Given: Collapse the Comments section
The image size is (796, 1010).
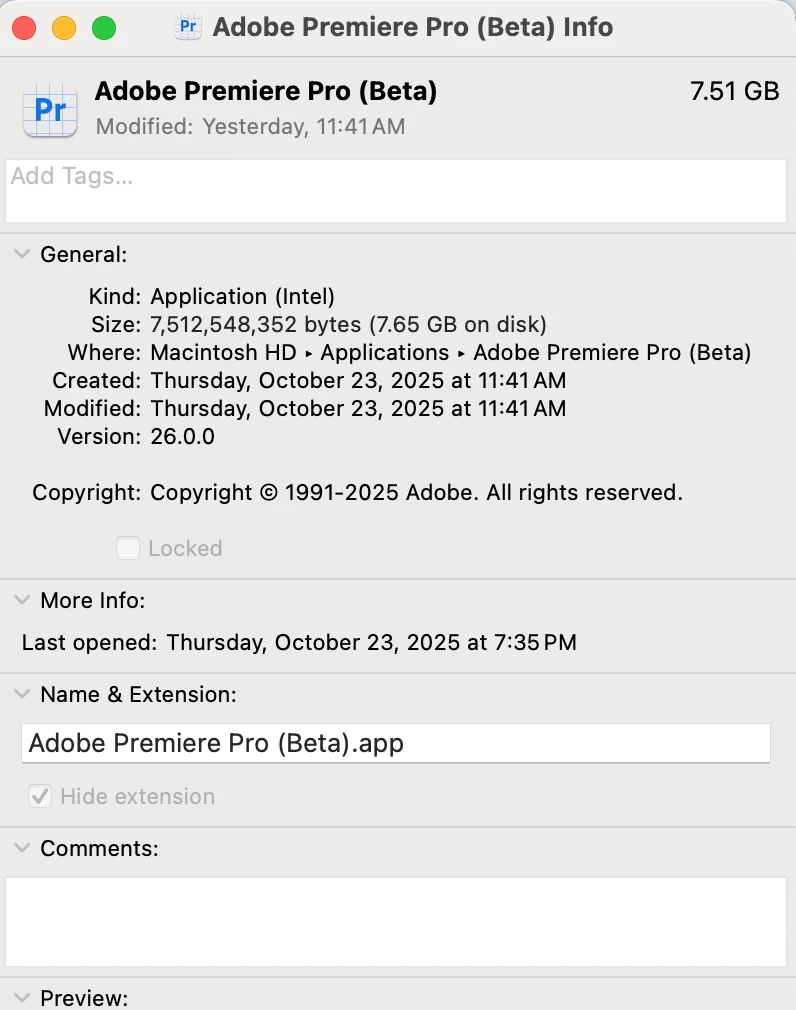Looking at the screenshot, I should coord(22,848).
